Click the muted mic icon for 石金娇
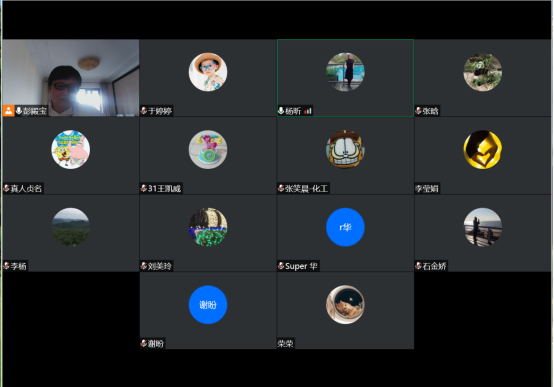 click(419, 266)
